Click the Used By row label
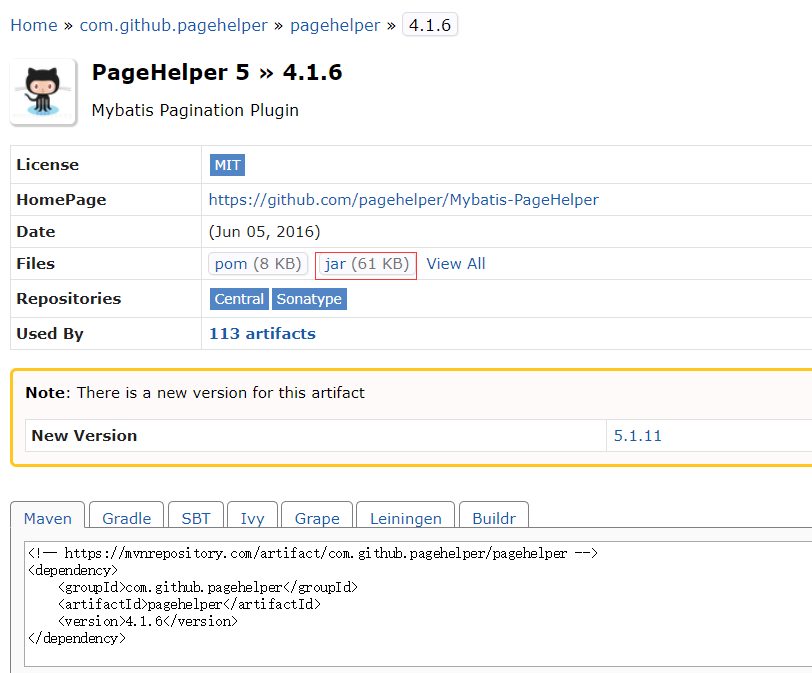Viewport: 812px width, 673px height. point(50,333)
